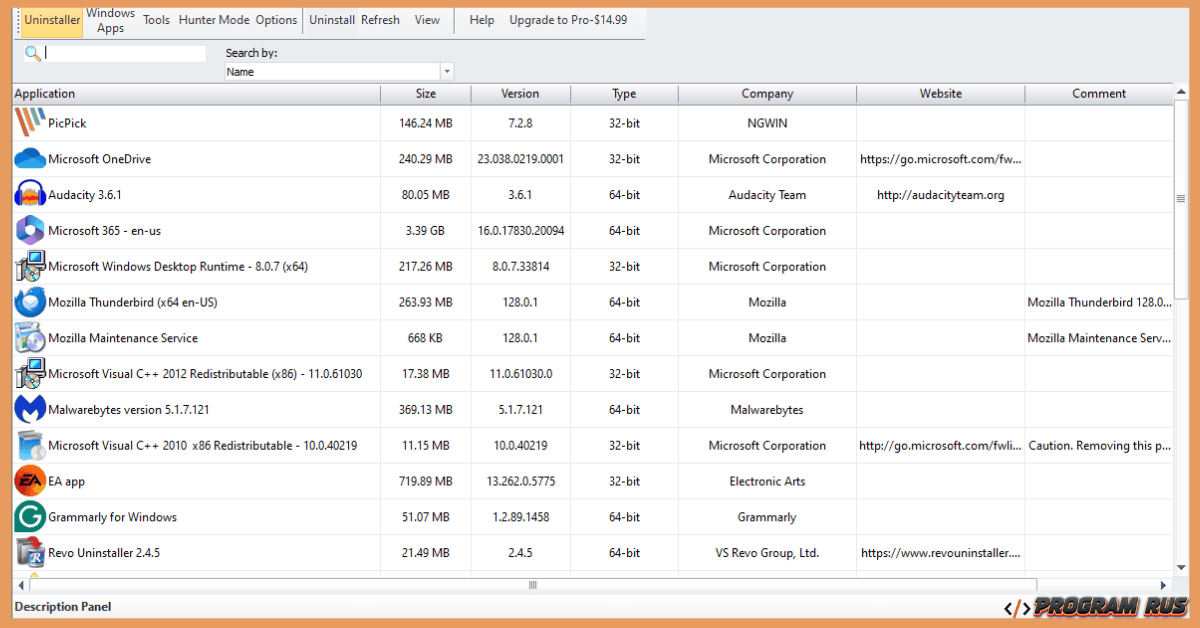The image size is (1200, 628).
Task: Activate Hunter Mode
Action: (x=213, y=20)
